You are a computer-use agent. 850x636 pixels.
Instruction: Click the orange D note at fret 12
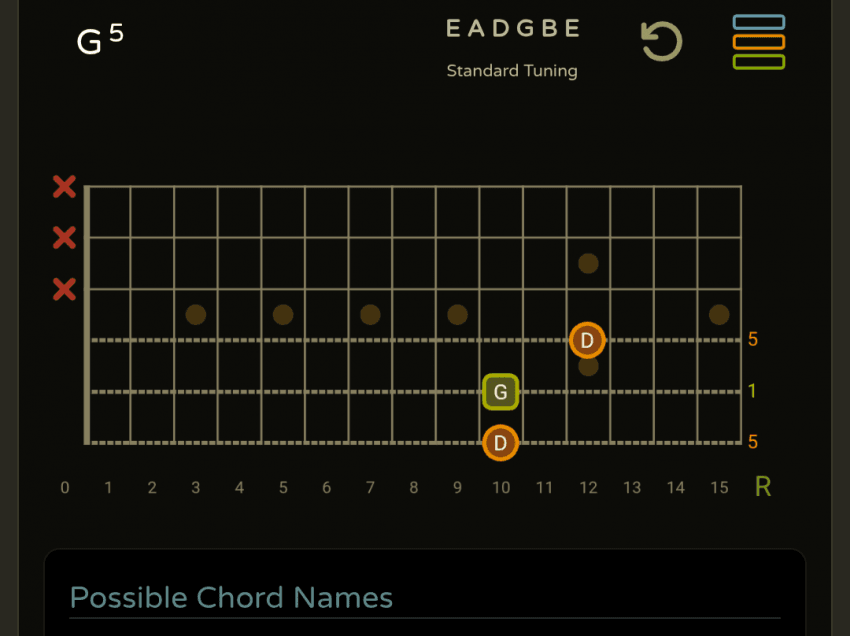[587, 341]
